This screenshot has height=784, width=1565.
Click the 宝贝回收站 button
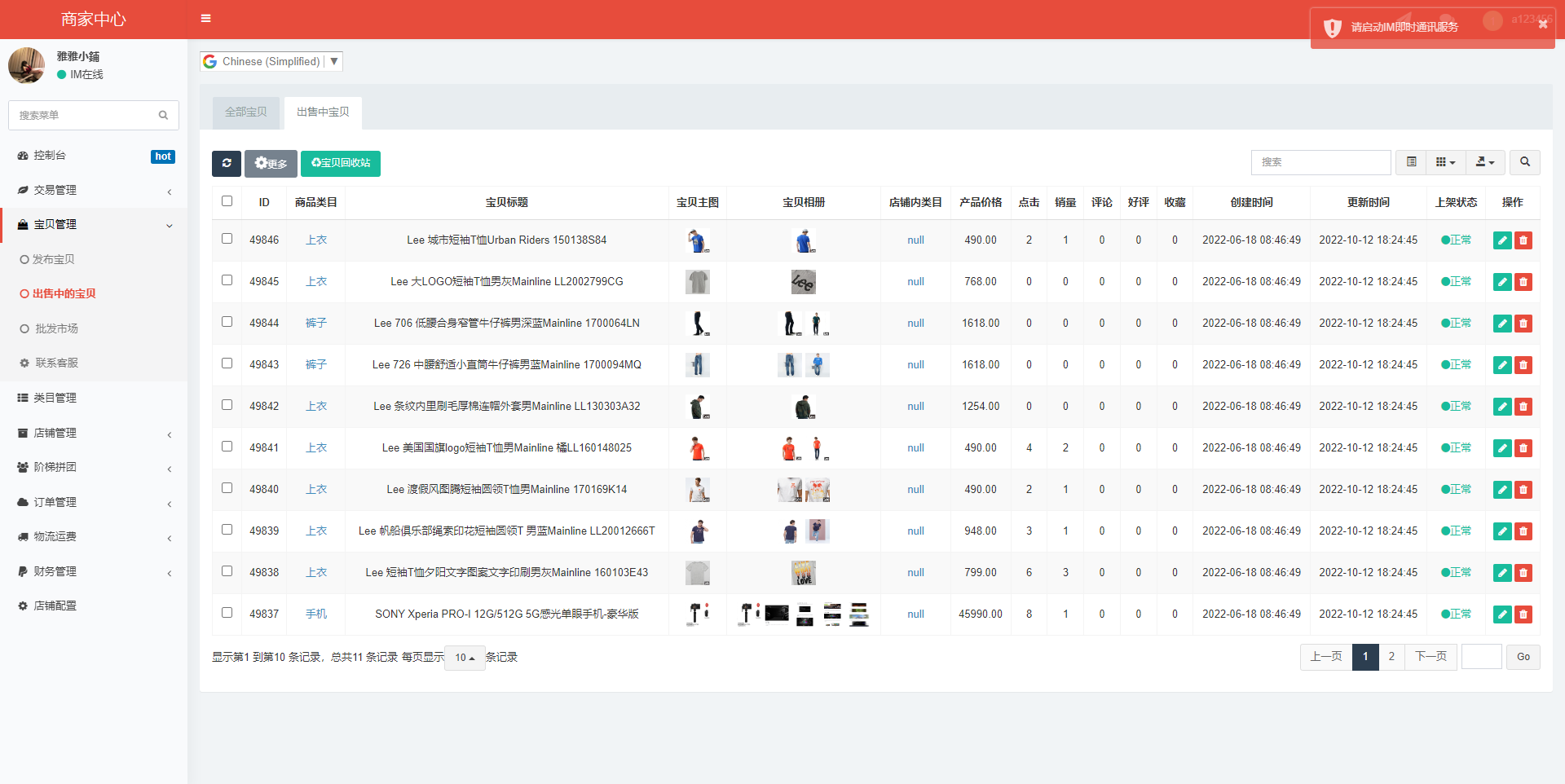(341, 163)
